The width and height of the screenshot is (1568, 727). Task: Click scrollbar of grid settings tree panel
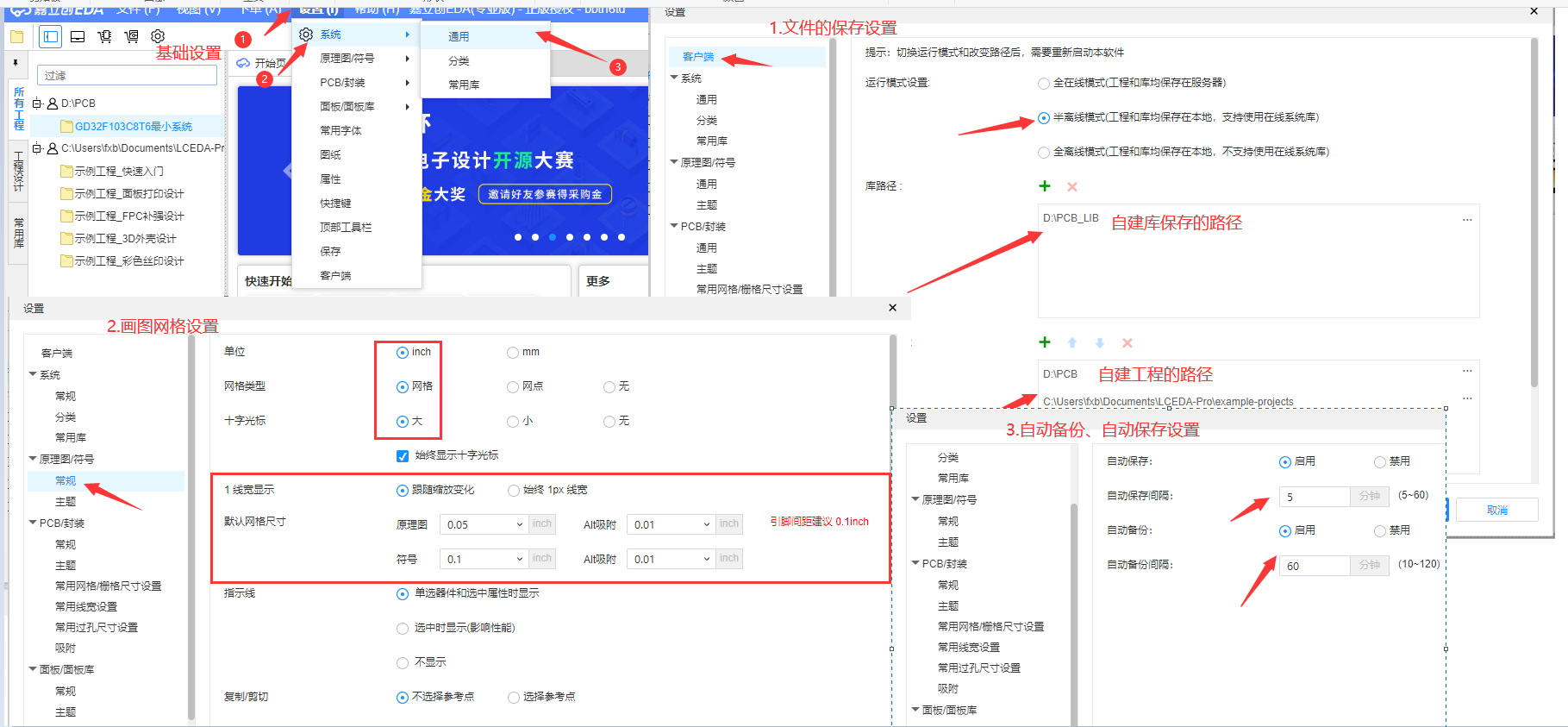tap(191, 528)
